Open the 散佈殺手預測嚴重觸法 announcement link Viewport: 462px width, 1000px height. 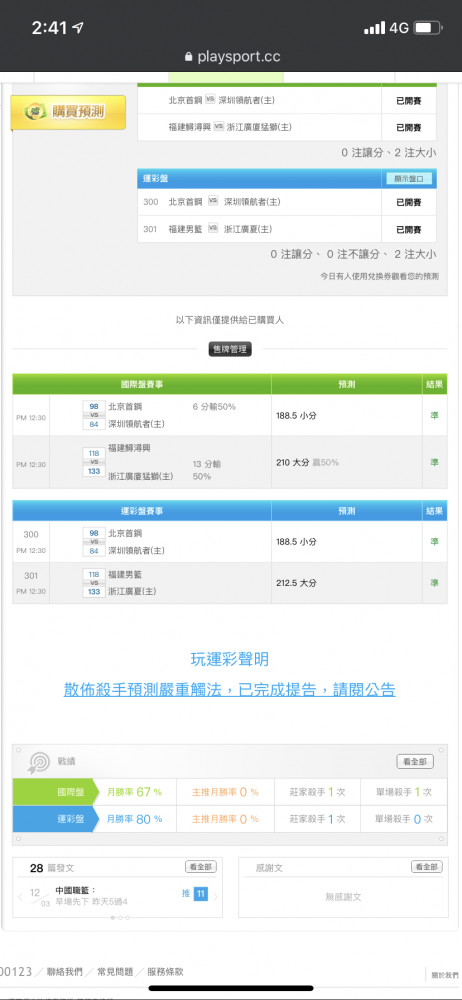[230, 689]
